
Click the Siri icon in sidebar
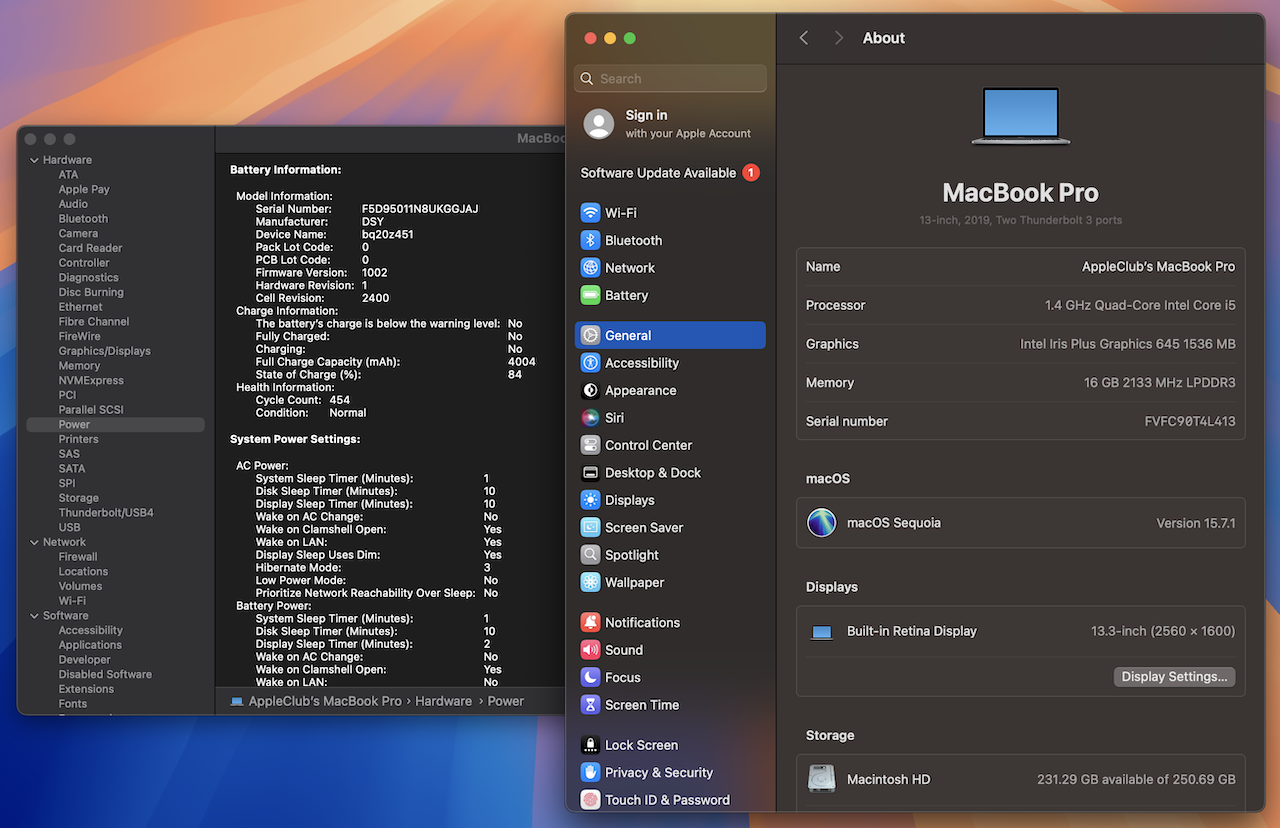point(590,418)
